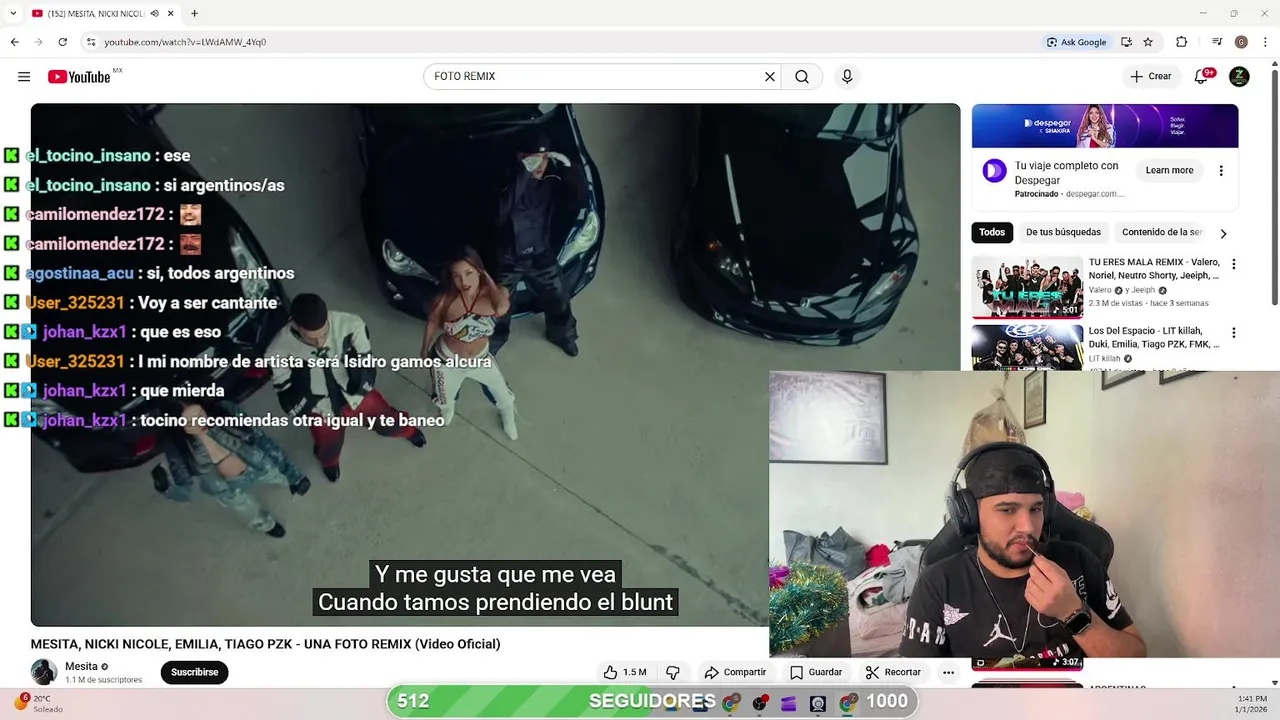Open the YouTube account avatar menu
This screenshot has width=1280, height=720.
(x=1239, y=77)
